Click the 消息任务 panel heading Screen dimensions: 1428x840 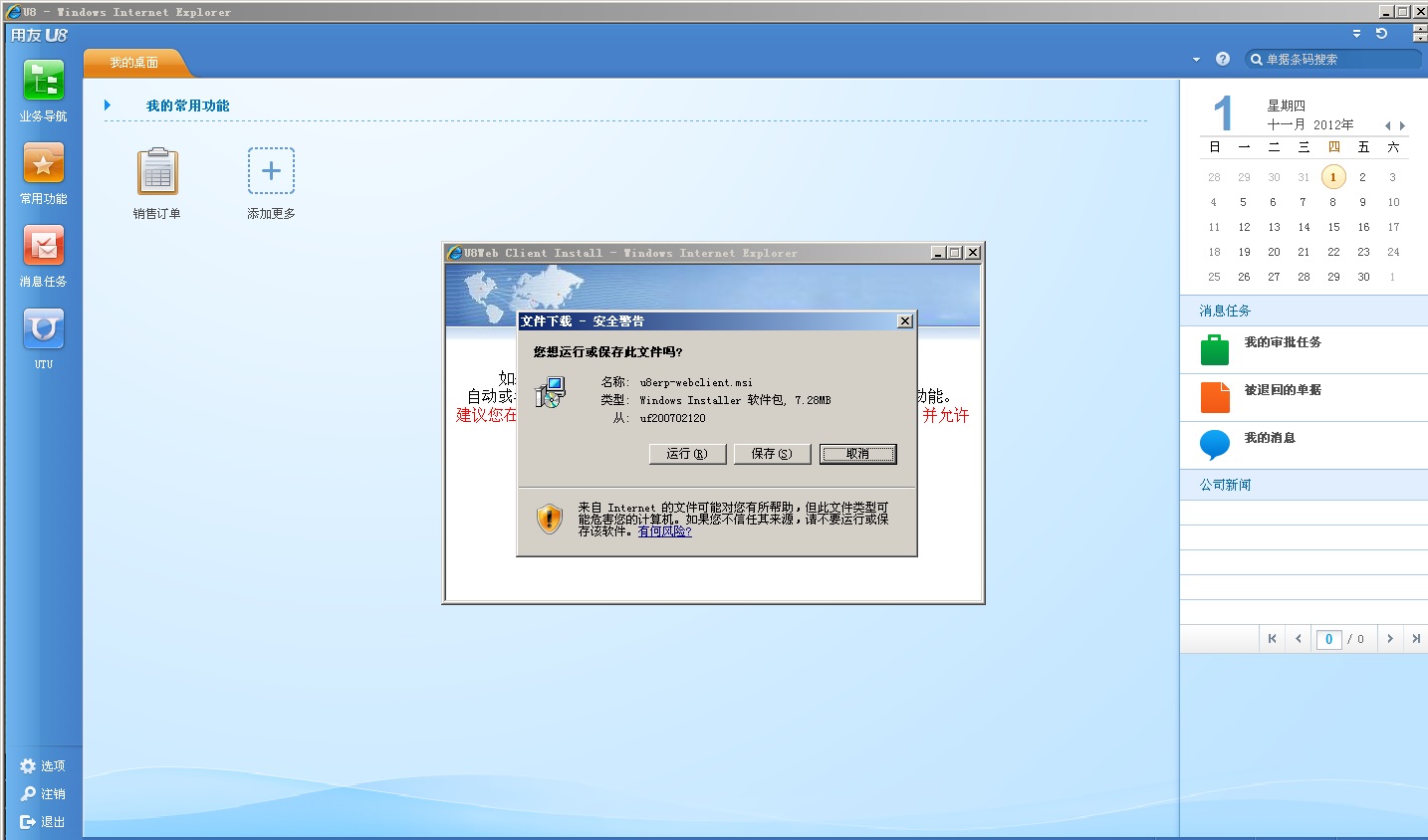[x=1225, y=311]
